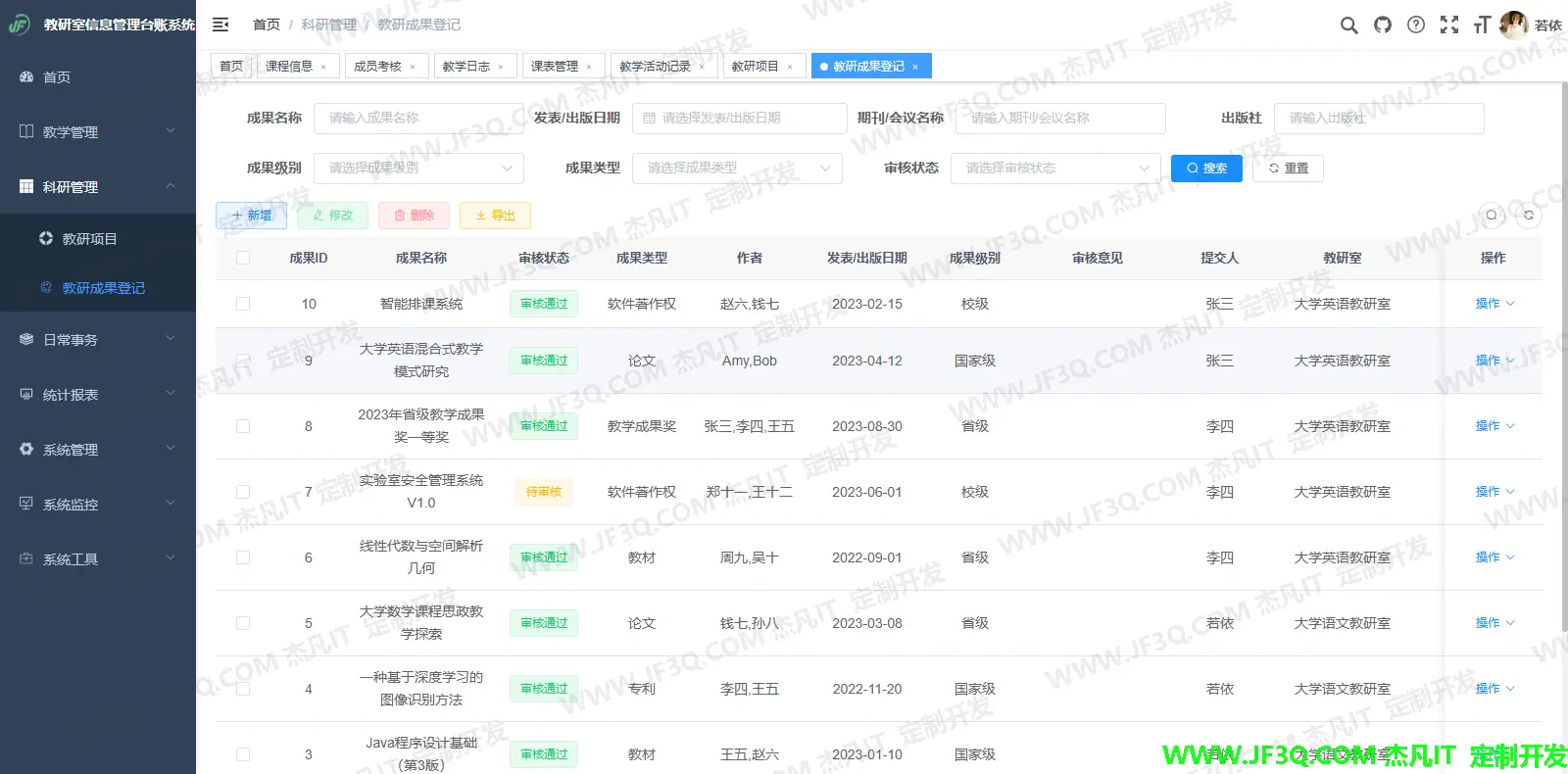Click the 待审核 status tag
1568x774 pixels.
544,492
